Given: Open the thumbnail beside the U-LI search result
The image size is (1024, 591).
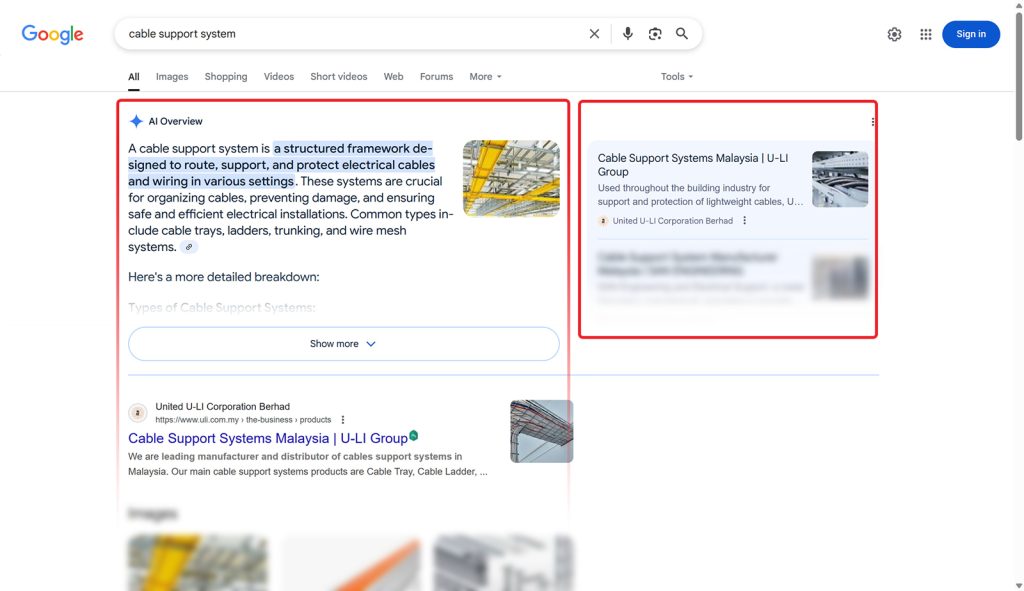Looking at the screenshot, I should coord(541,432).
